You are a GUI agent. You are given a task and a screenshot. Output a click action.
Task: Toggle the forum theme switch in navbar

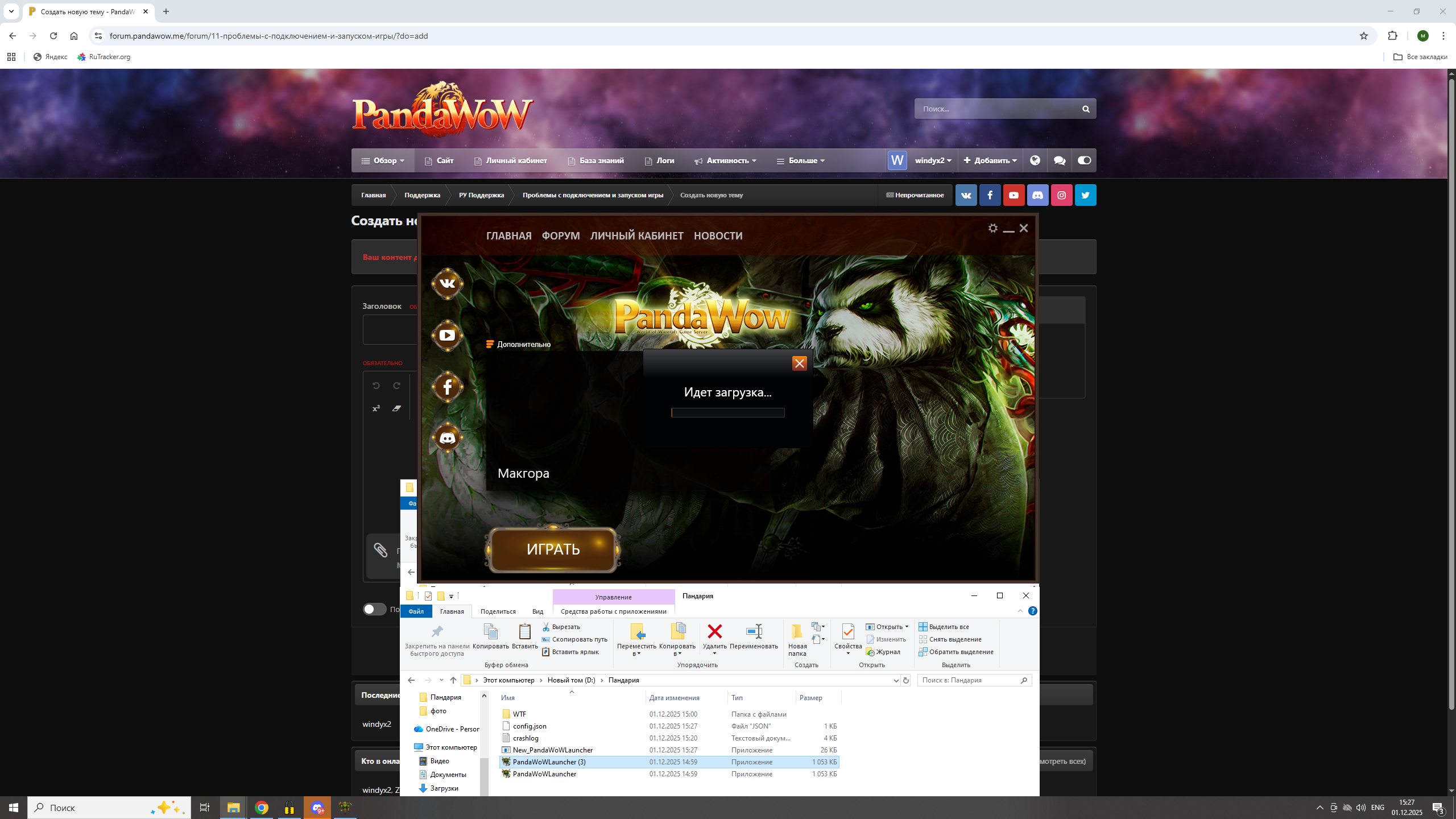[1084, 160]
